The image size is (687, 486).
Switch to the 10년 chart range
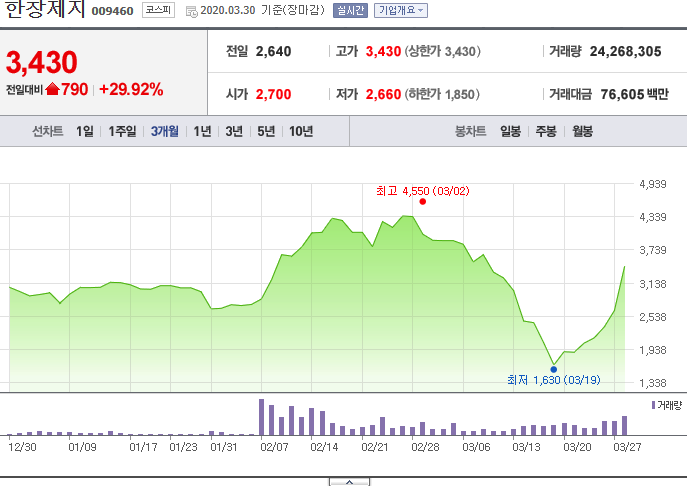301,131
